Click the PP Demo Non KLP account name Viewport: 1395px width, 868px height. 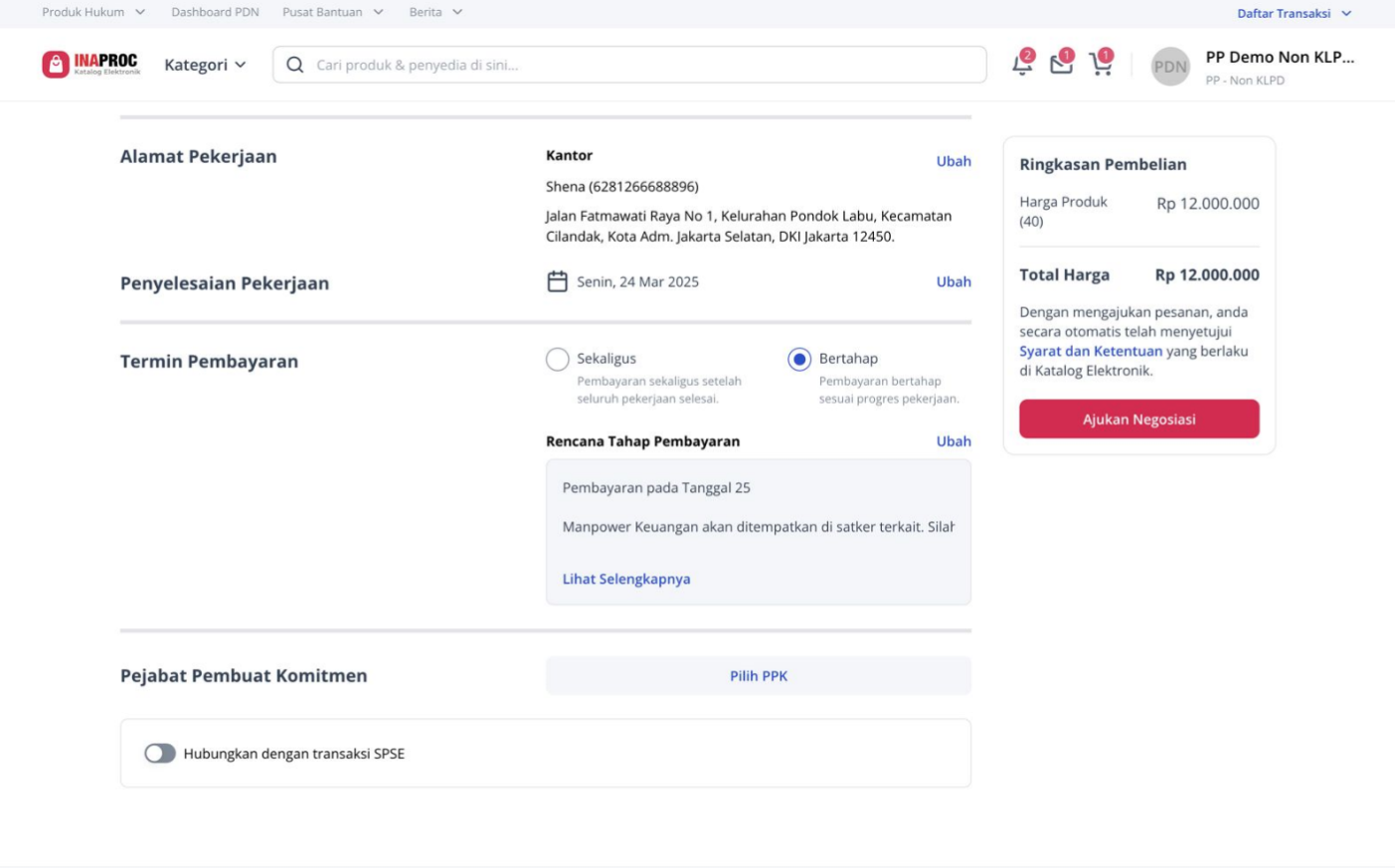(1280, 57)
